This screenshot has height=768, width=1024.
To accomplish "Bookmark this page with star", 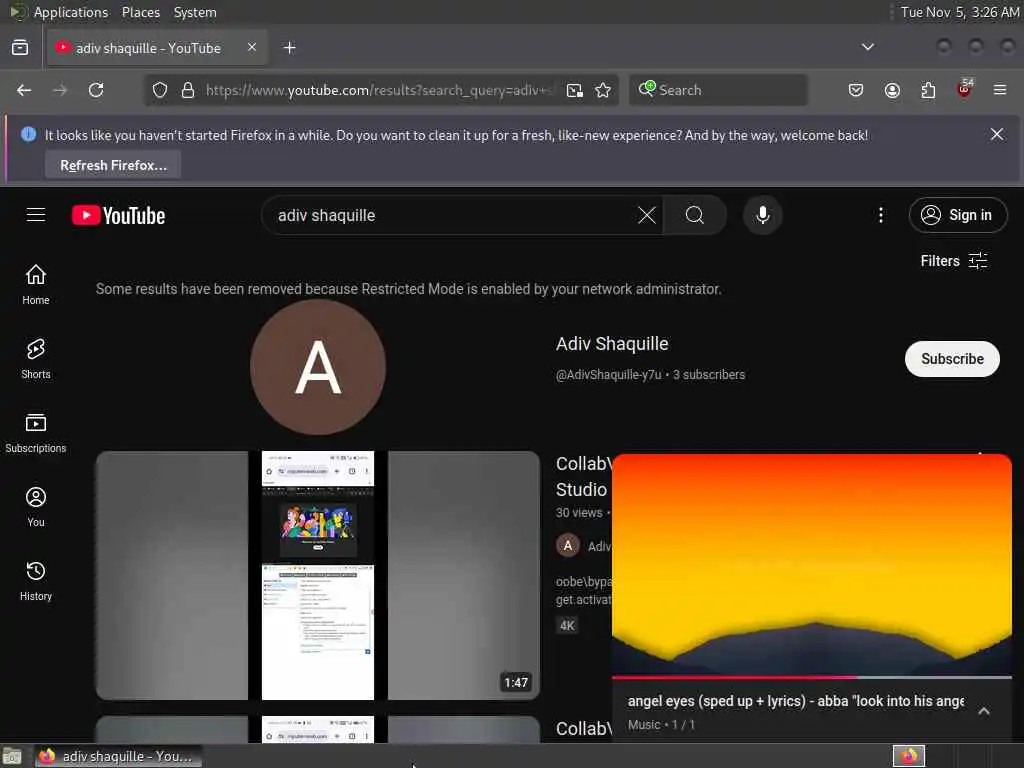I will (x=603, y=90).
